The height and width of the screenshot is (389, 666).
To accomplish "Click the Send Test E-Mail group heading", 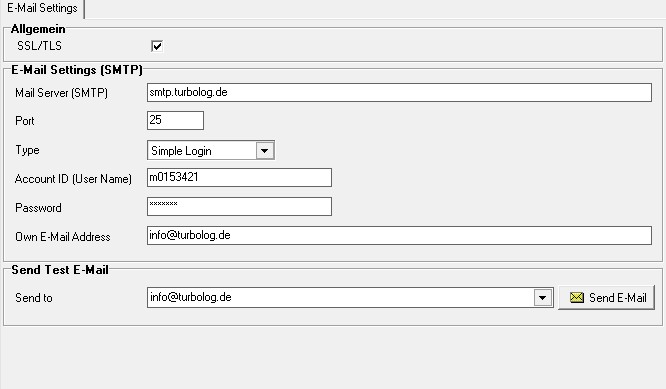I will click(60, 270).
